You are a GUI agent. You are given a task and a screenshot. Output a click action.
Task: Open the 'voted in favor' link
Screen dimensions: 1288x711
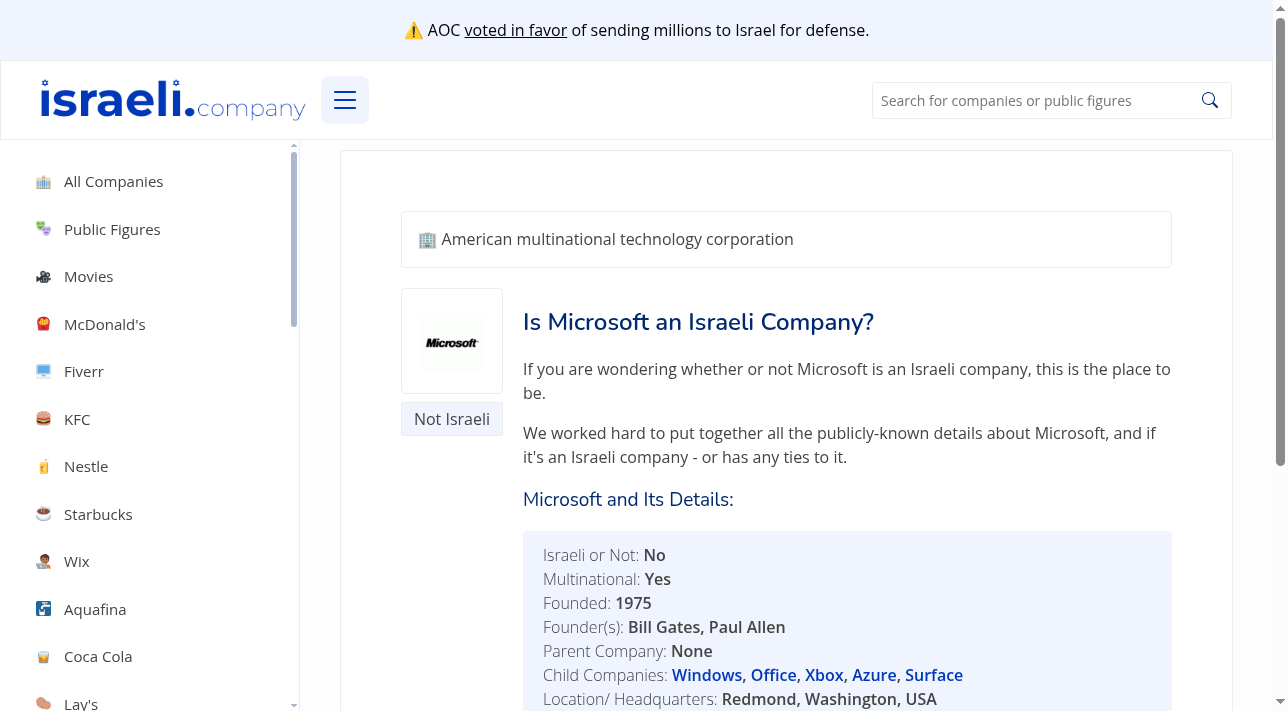pos(516,30)
